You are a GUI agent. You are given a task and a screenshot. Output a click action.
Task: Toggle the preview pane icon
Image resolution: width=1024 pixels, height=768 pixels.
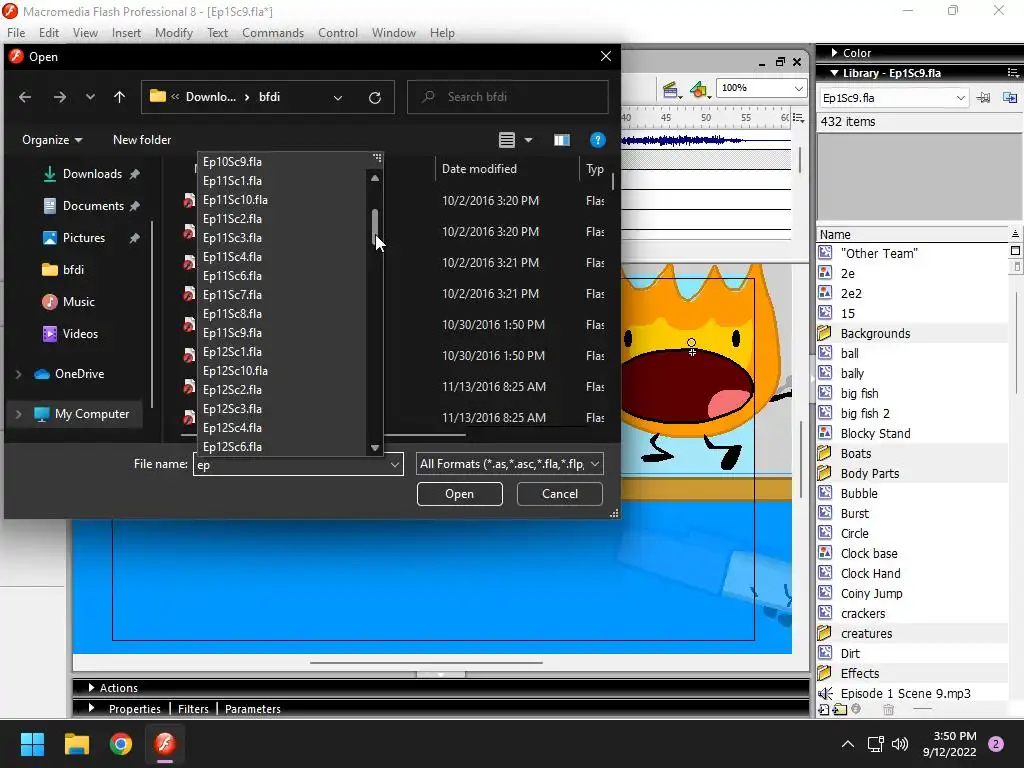(x=562, y=140)
